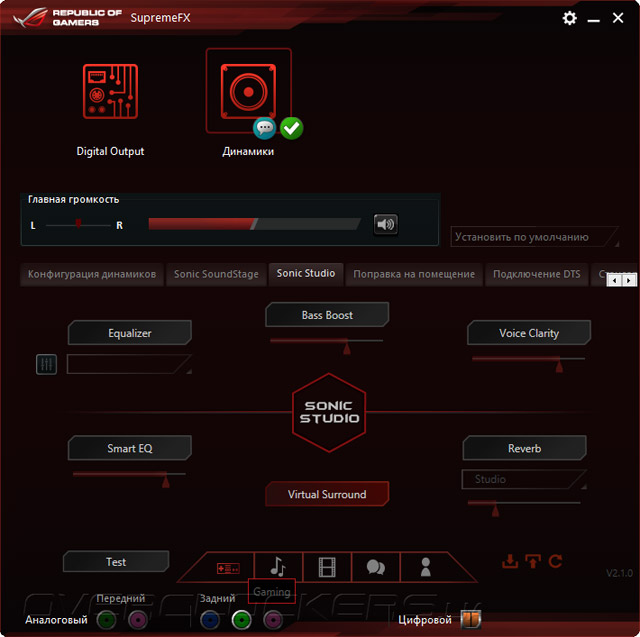The image size is (640, 637).
Task: Click the pink rear analog jack
Action: 273,620
